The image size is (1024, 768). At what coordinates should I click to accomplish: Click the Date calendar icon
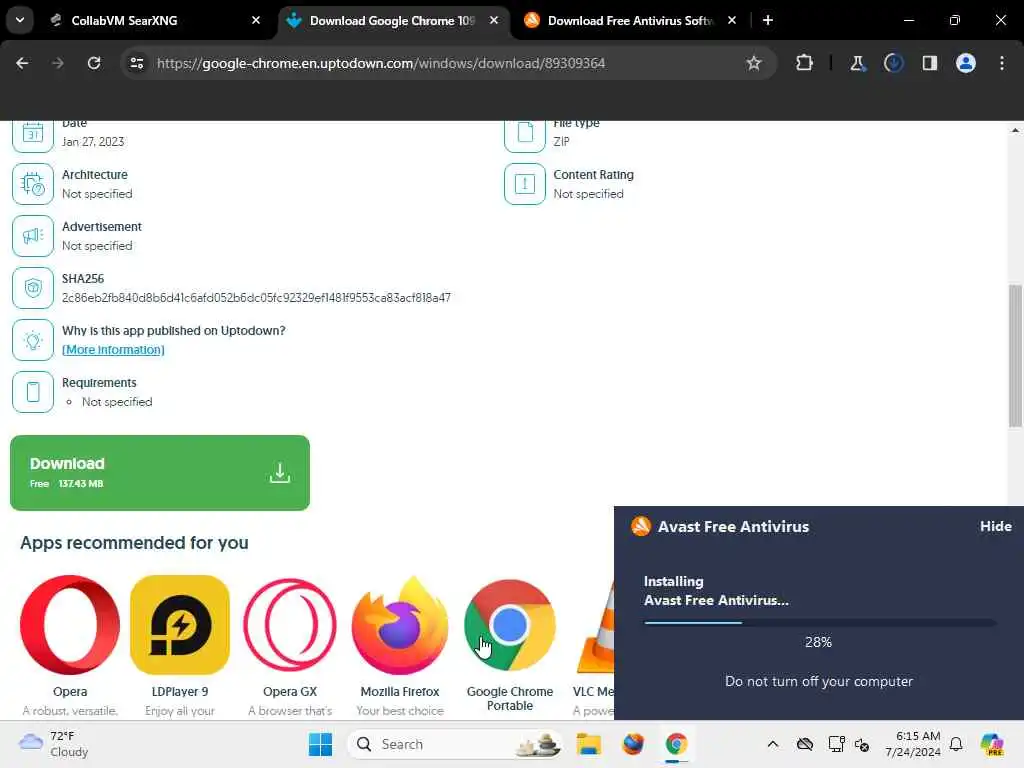click(33, 136)
